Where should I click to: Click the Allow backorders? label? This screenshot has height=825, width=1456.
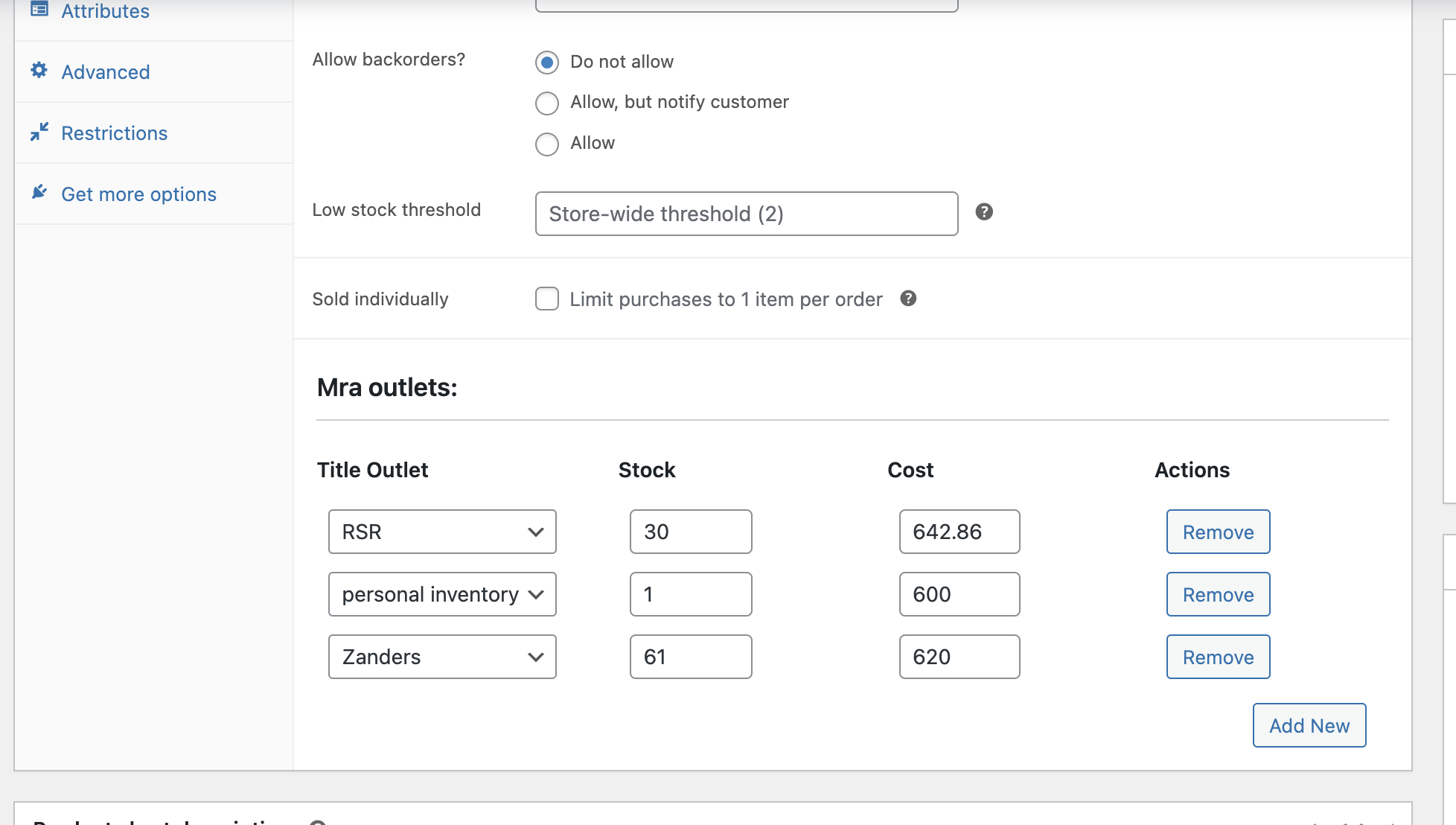pyautogui.click(x=389, y=60)
